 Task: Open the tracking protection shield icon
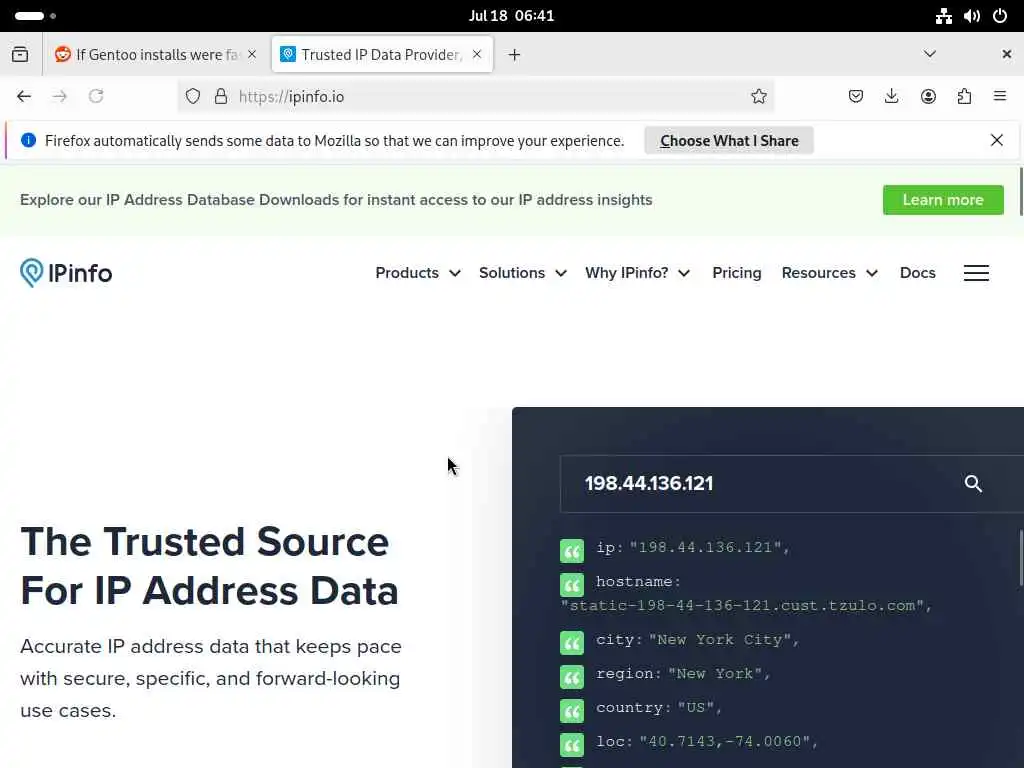(193, 97)
